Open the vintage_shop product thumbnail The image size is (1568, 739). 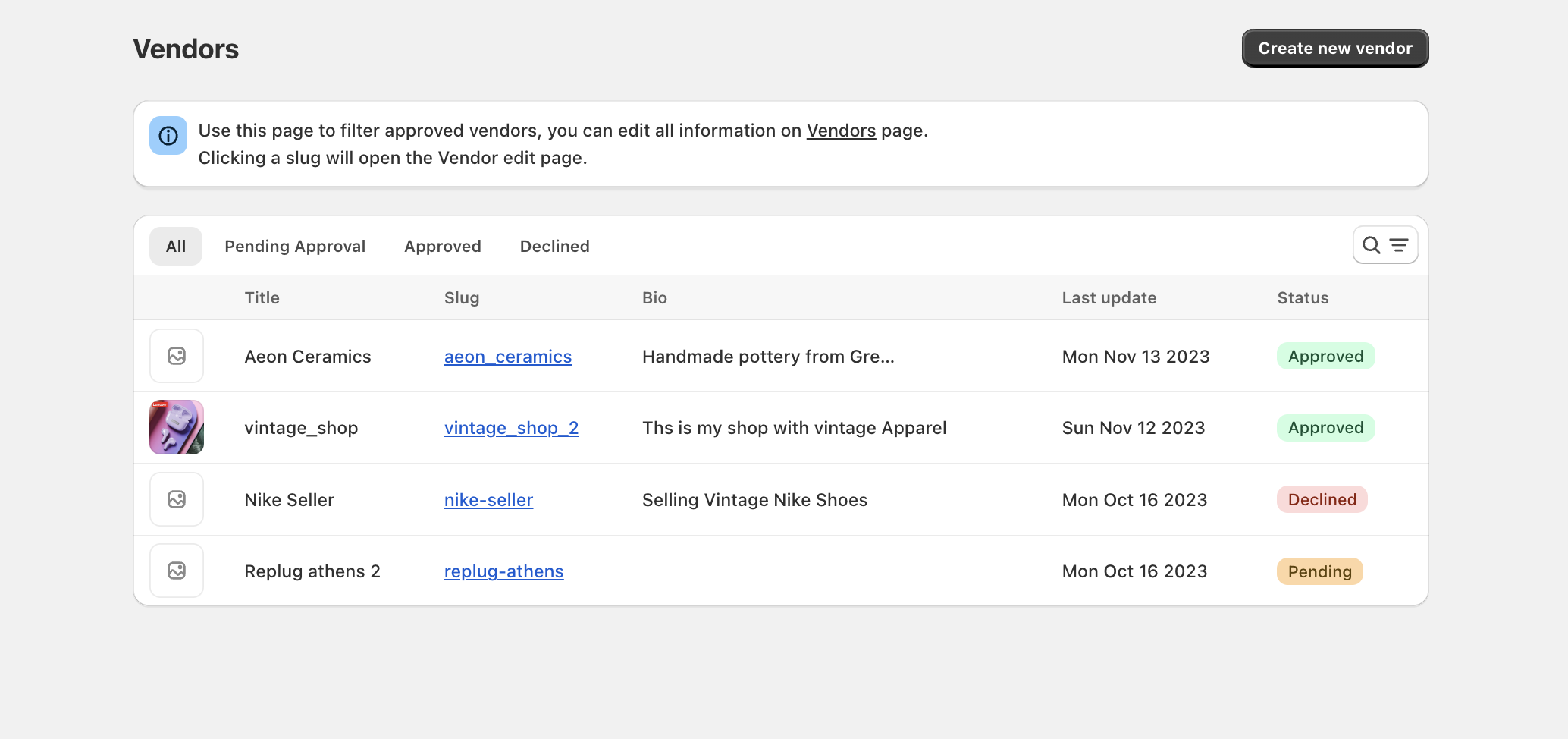click(x=177, y=427)
